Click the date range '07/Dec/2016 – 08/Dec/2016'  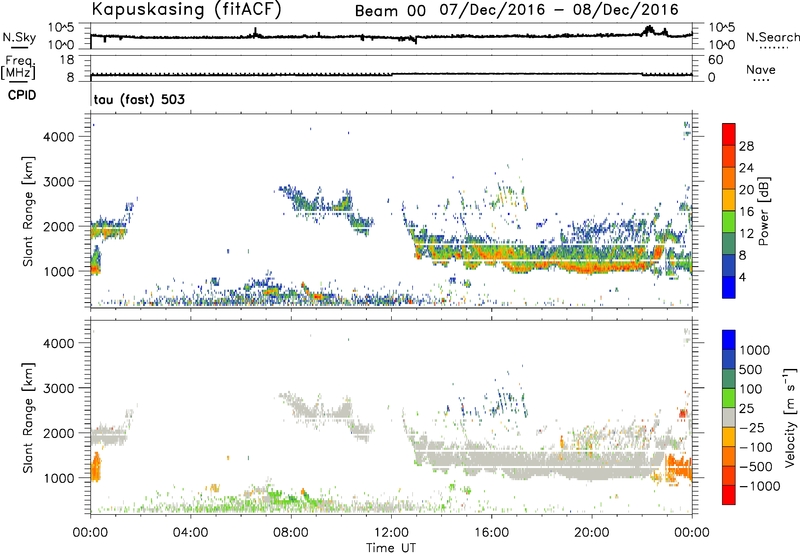coord(559,10)
